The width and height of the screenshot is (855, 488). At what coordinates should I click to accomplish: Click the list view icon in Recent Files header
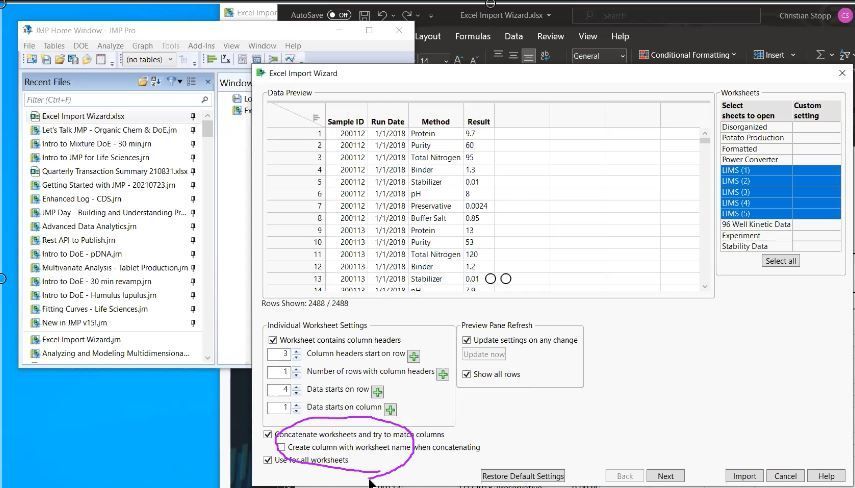(x=191, y=82)
